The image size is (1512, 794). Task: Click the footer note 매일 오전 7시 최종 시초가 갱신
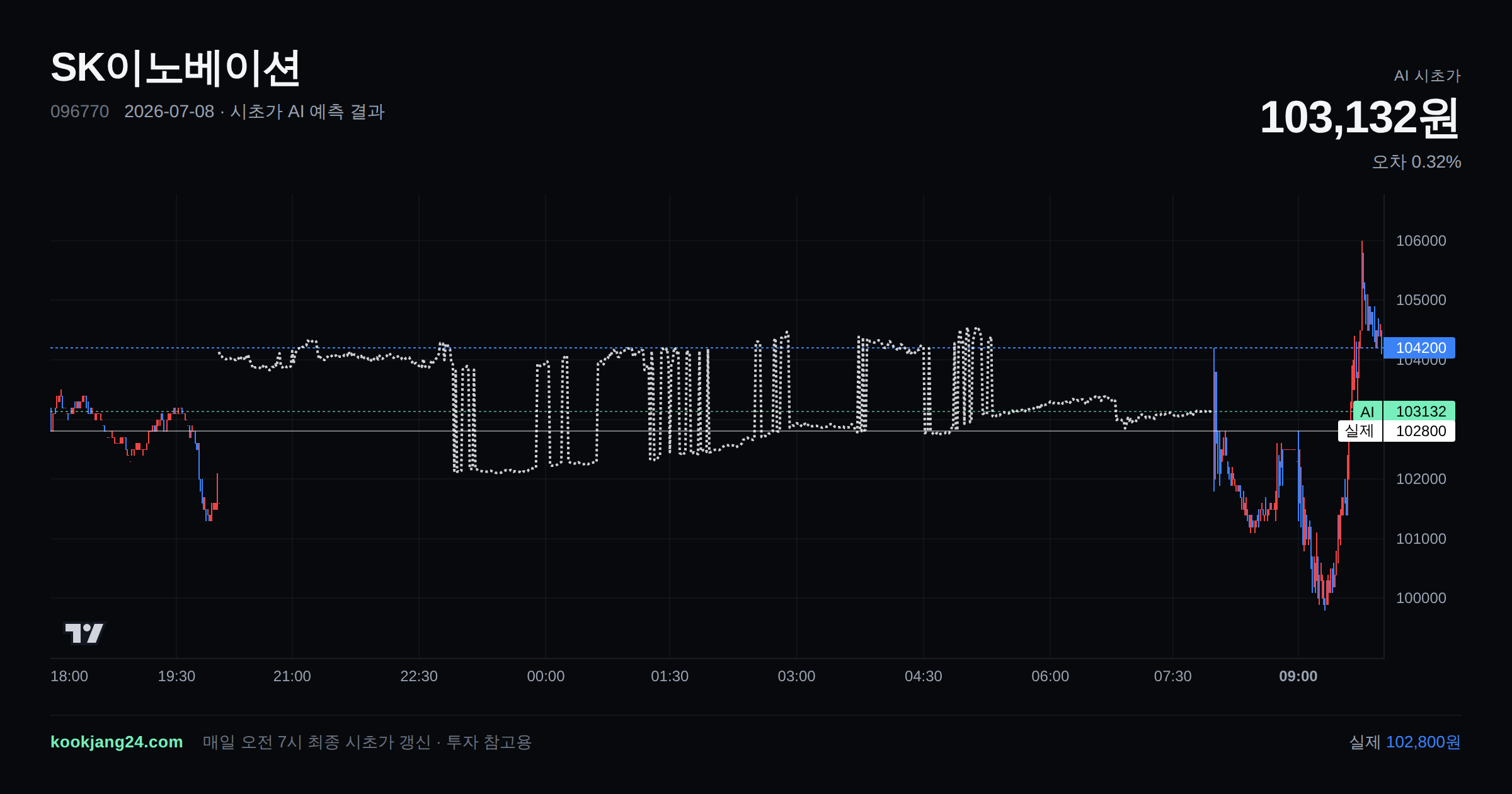click(317, 742)
